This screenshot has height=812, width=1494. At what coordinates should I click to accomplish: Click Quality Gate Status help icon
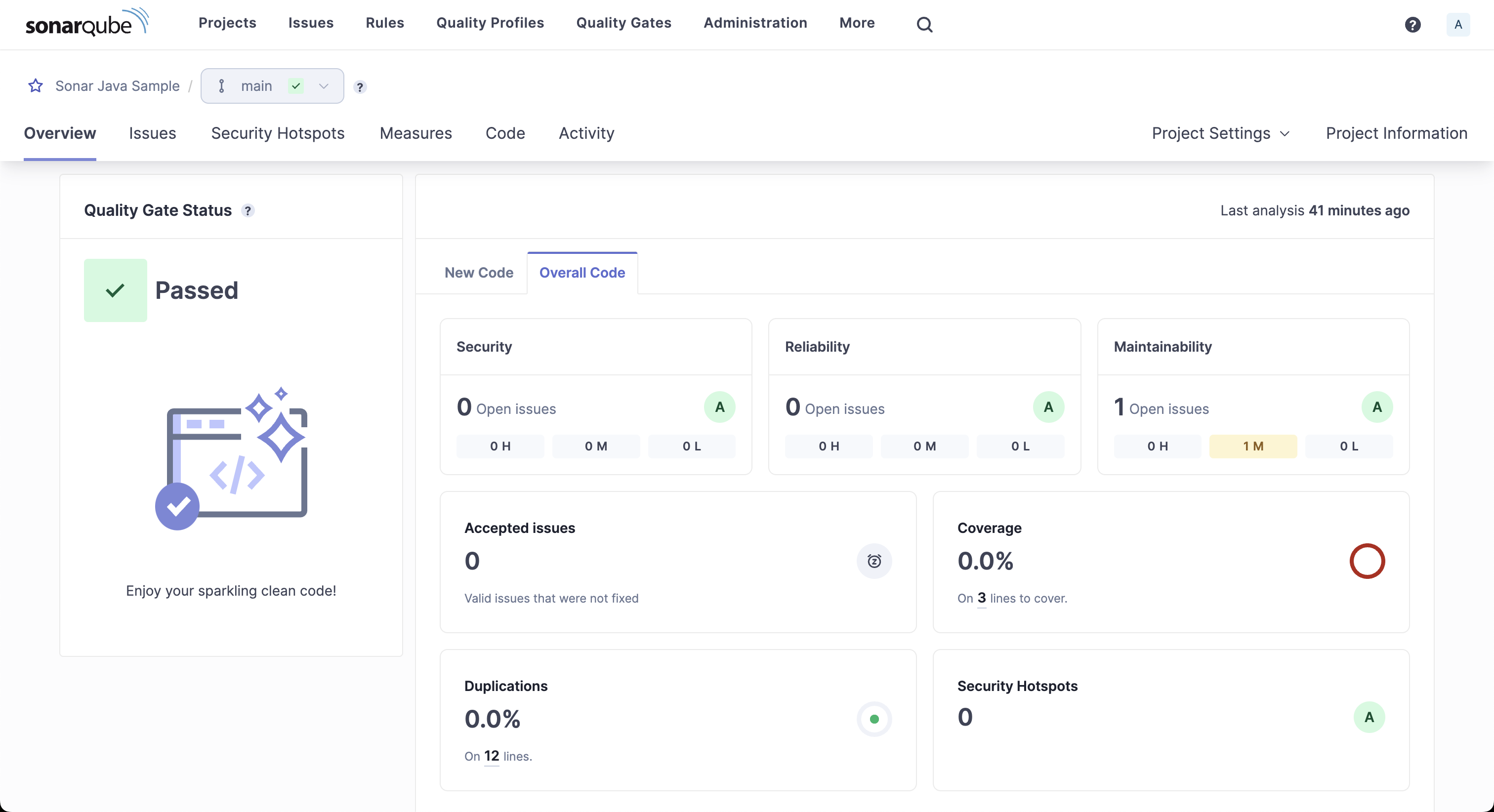248,210
